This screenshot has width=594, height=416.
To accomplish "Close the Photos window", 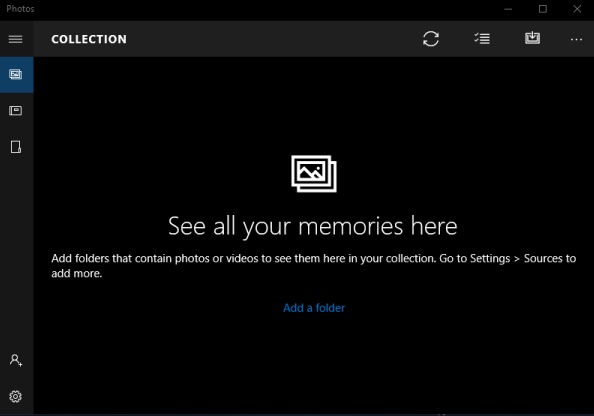I will 577,9.
